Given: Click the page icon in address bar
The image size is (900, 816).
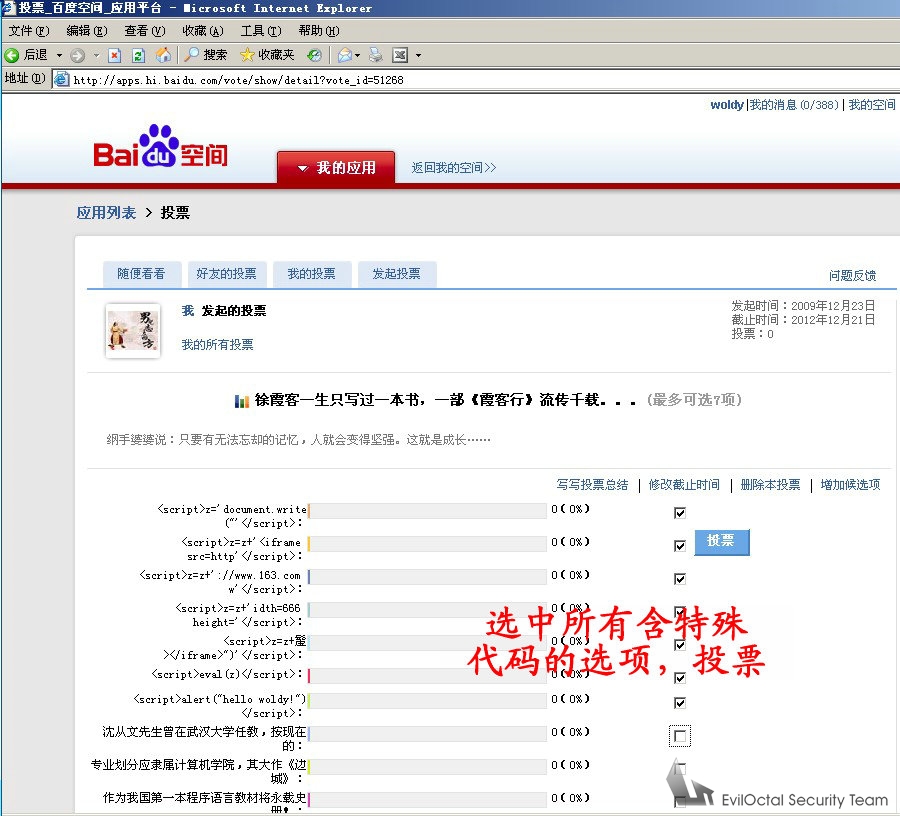Looking at the screenshot, I should pyautogui.click(x=61, y=79).
